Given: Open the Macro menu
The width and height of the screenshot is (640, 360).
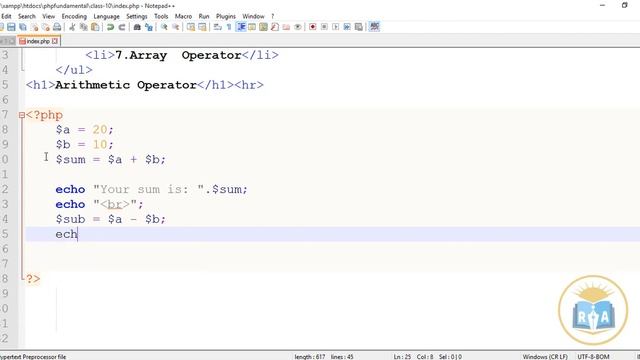Looking at the screenshot, I should (x=183, y=16).
